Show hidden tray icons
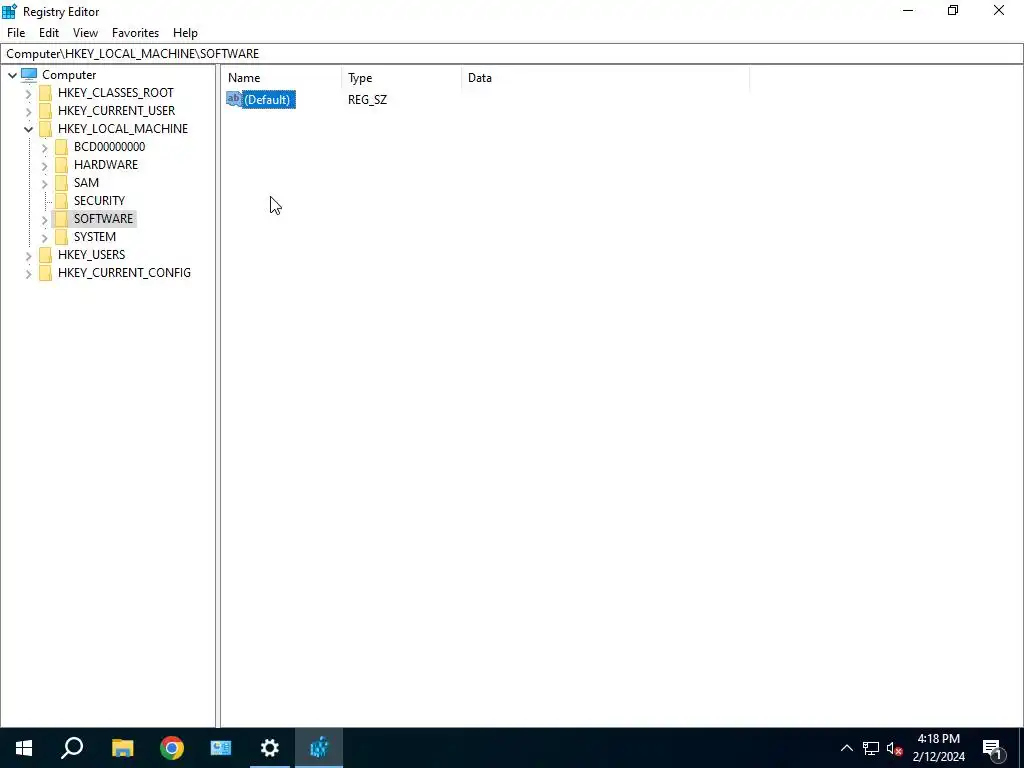The height and width of the screenshot is (768, 1024). [x=846, y=748]
